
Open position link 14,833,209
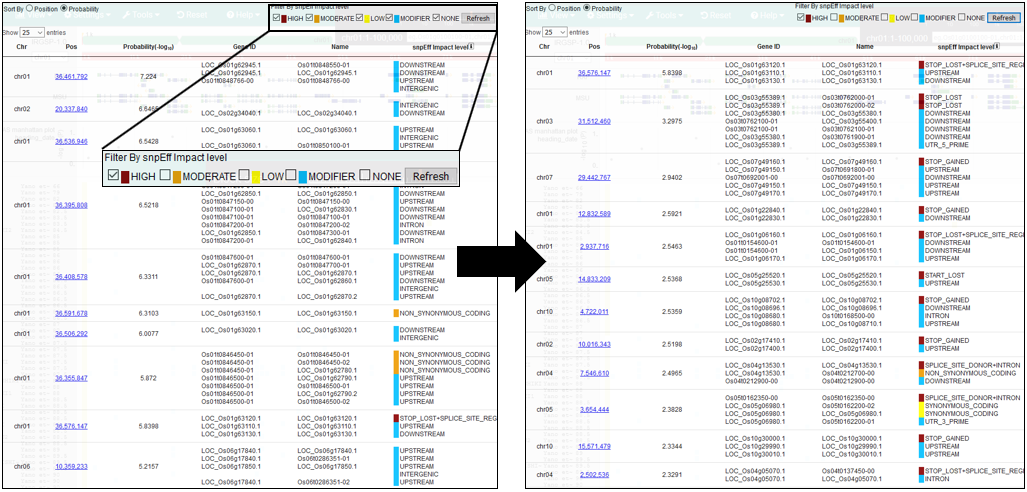point(594,278)
